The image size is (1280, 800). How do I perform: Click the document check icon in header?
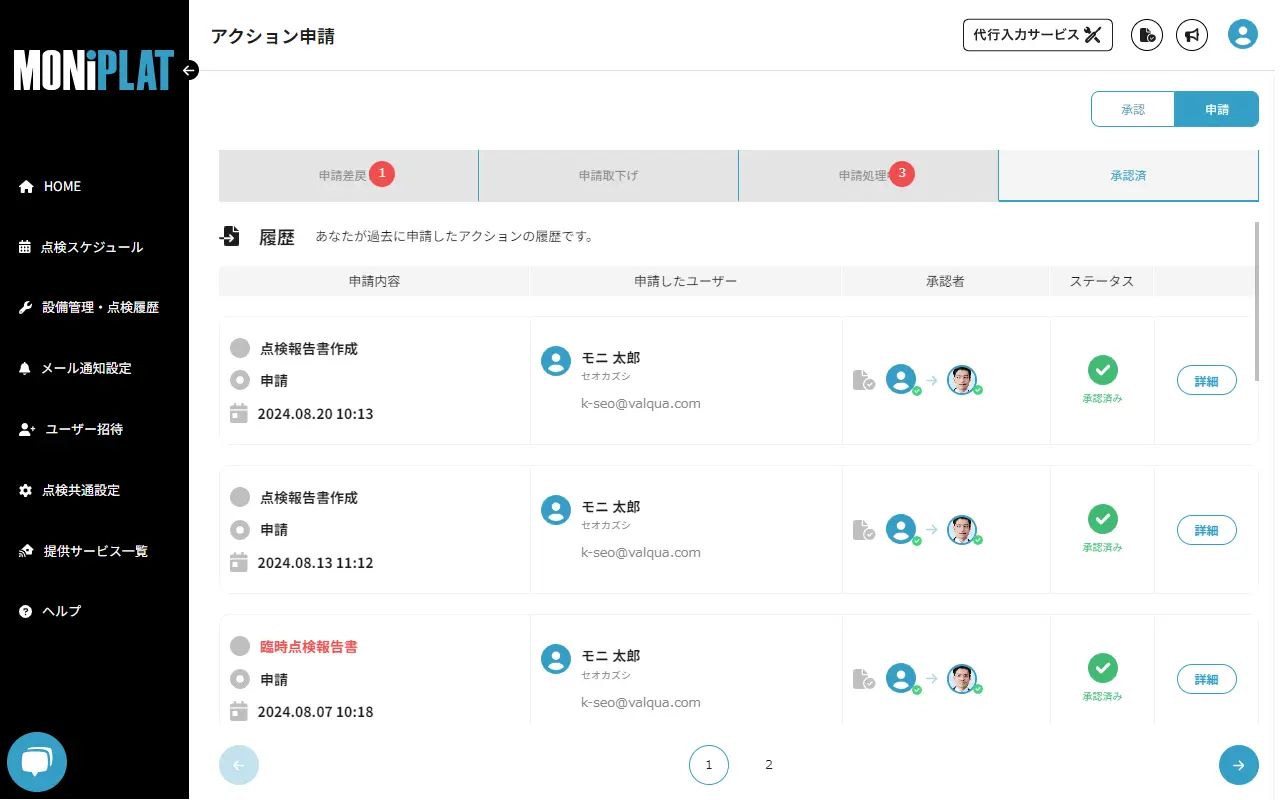pos(1147,35)
